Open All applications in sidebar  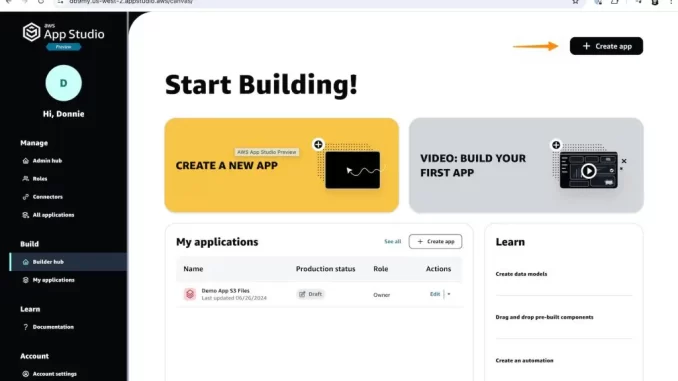point(53,215)
